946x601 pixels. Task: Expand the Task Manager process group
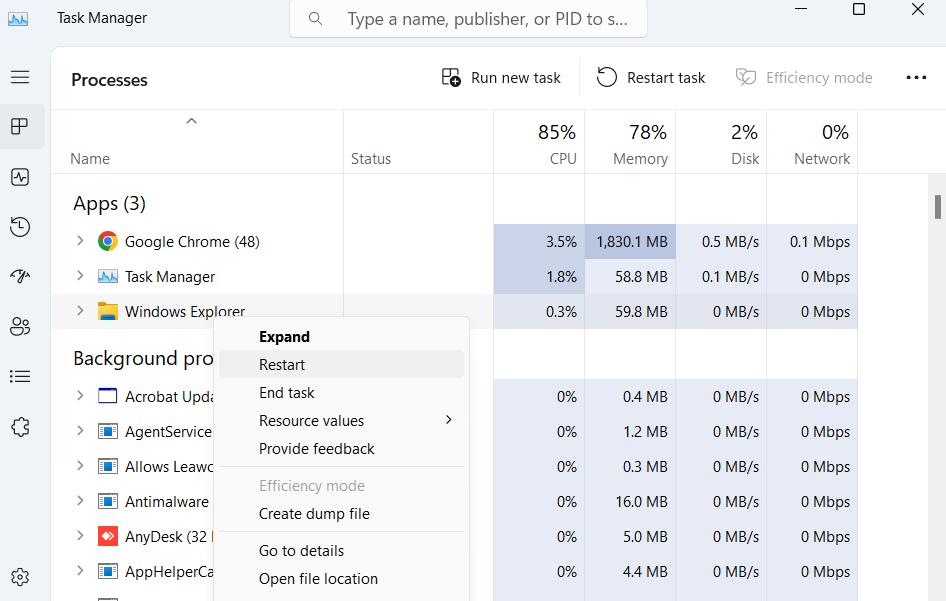click(x=80, y=276)
